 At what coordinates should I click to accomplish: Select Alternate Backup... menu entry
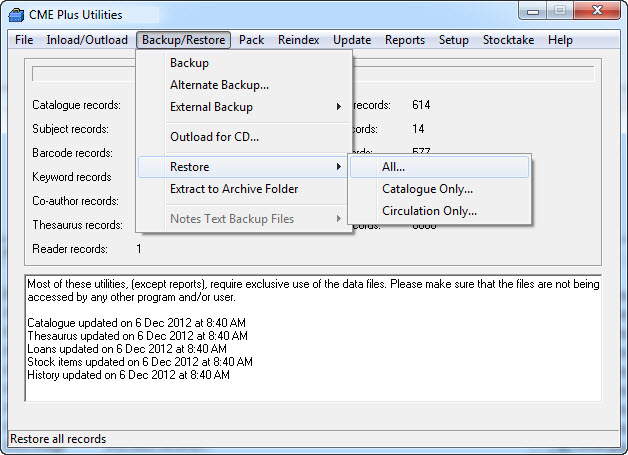(219, 85)
